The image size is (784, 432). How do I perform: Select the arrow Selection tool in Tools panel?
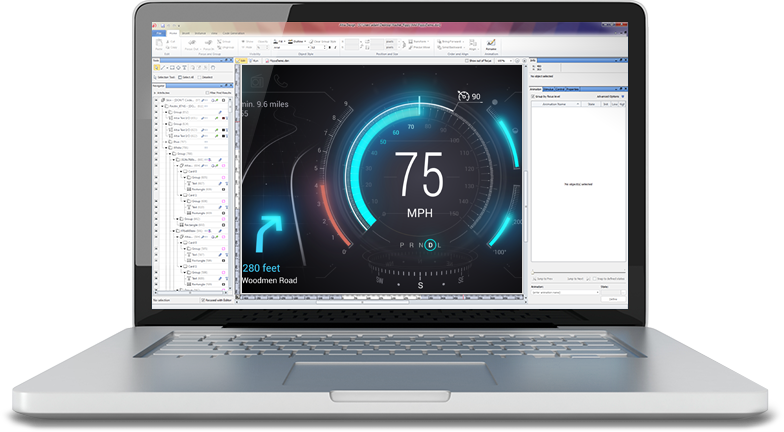coord(156,68)
